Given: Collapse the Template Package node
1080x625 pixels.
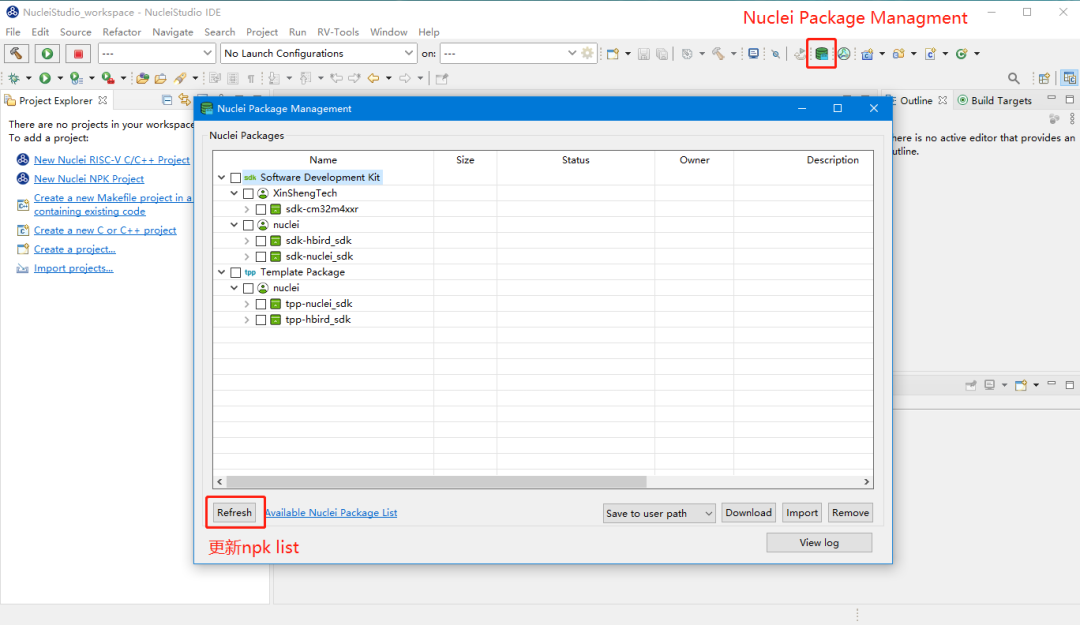Looking at the screenshot, I should tap(222, 273).
